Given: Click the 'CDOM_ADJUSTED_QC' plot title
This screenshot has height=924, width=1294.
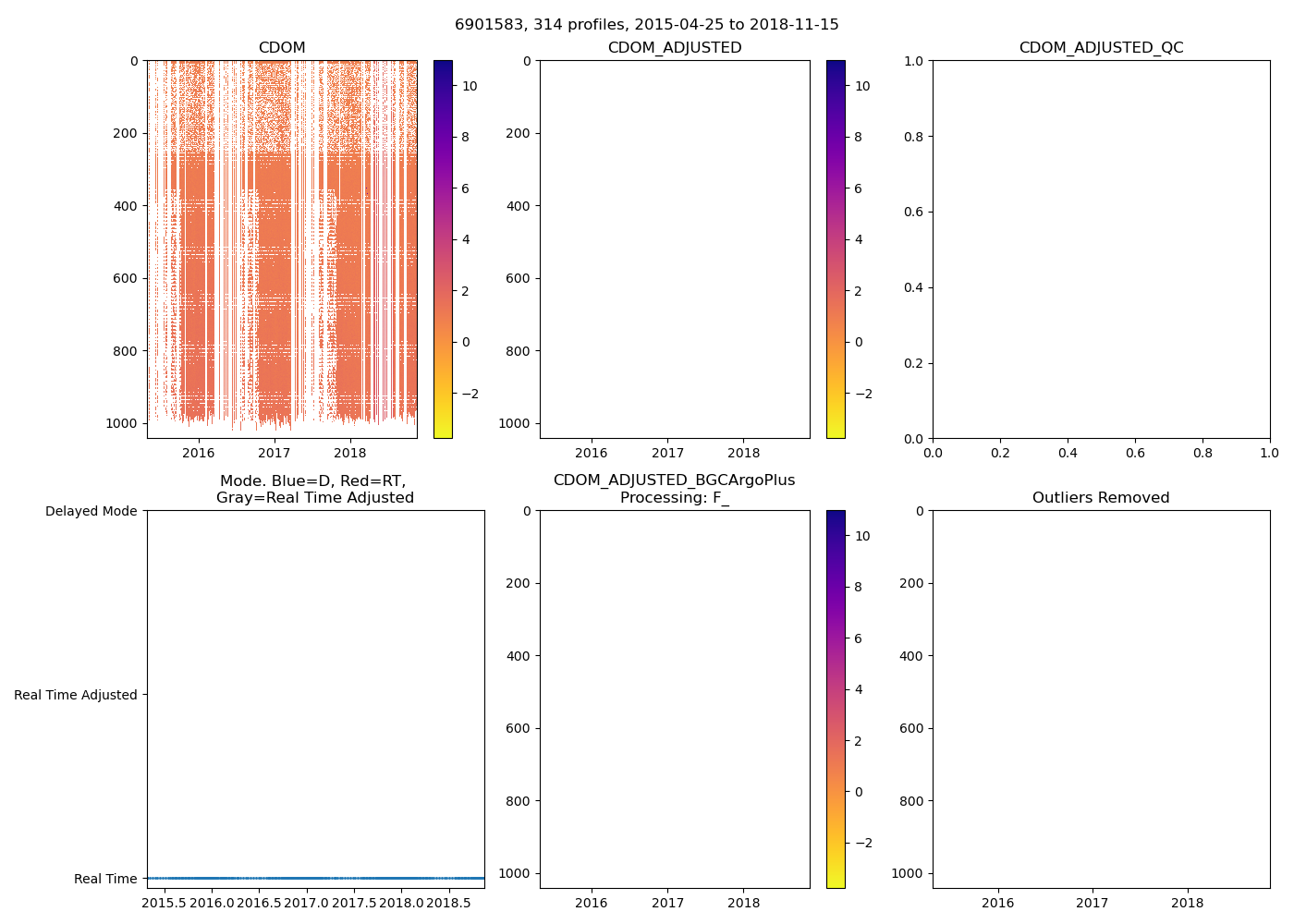Looking at the screenshot, I should pyautogui.click(x=1101, y=48).
